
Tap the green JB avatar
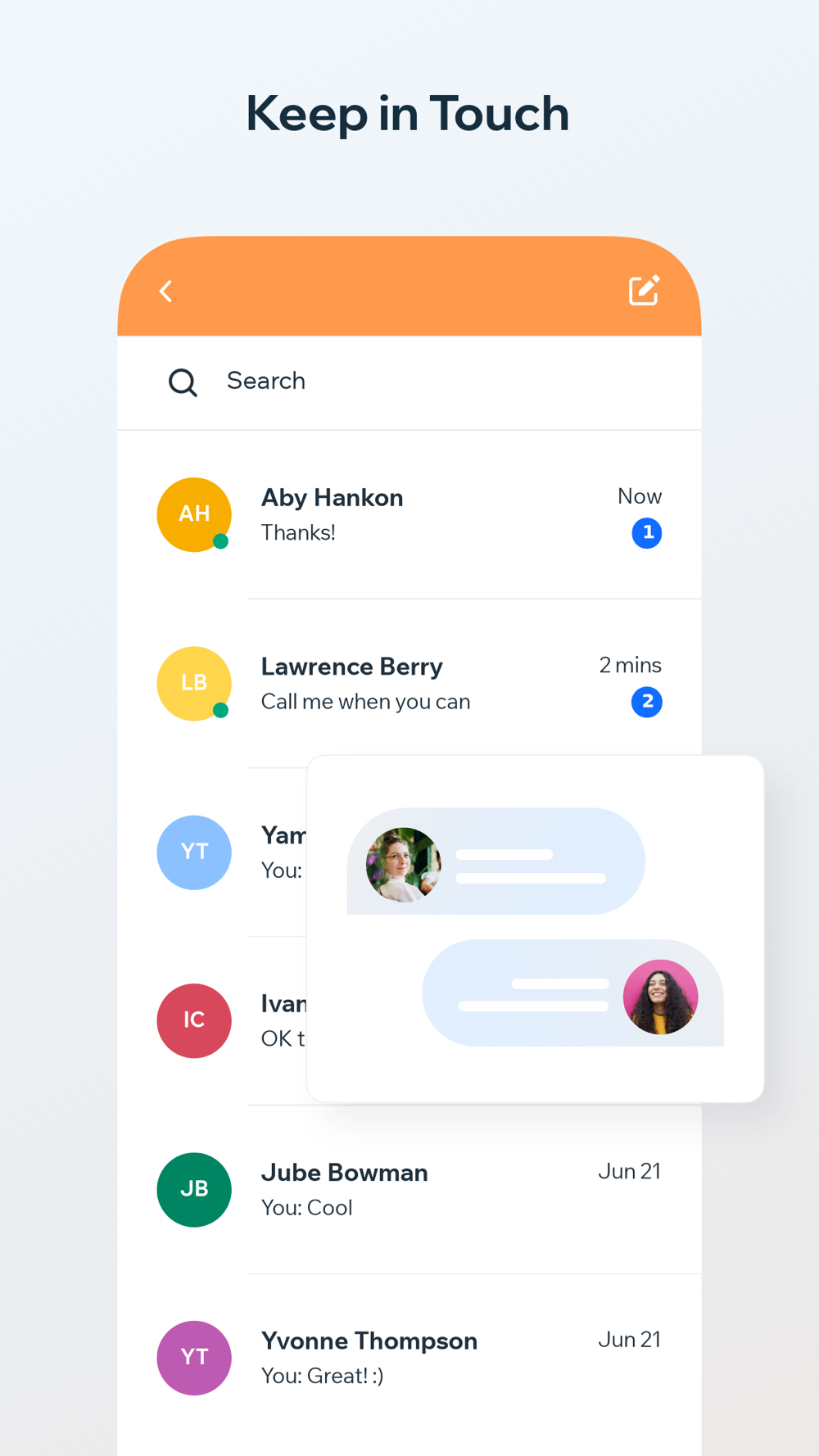(194, 1189)
